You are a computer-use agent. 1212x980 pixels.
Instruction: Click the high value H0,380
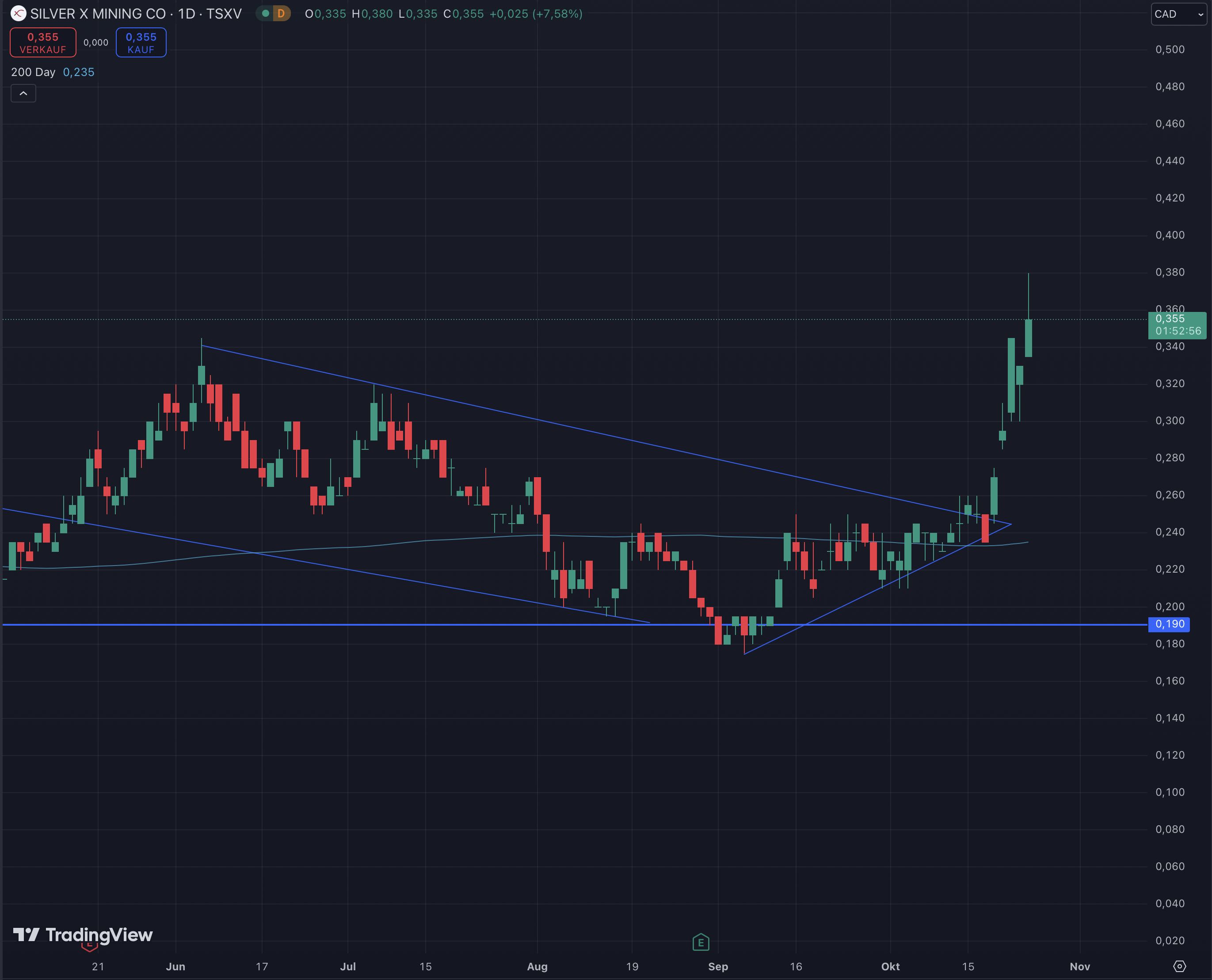tap(372, 14)
